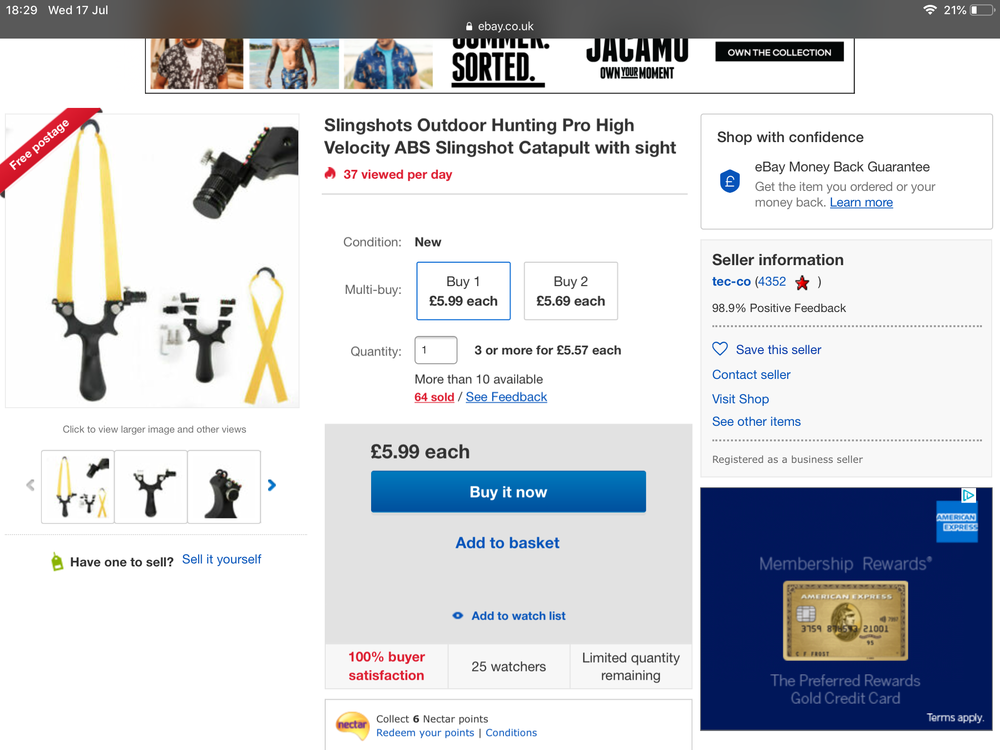This screenshot has height=750, width=1000.
Task: Click the green tag icon beside Have one to sell
Action: [x=57, y=561]
